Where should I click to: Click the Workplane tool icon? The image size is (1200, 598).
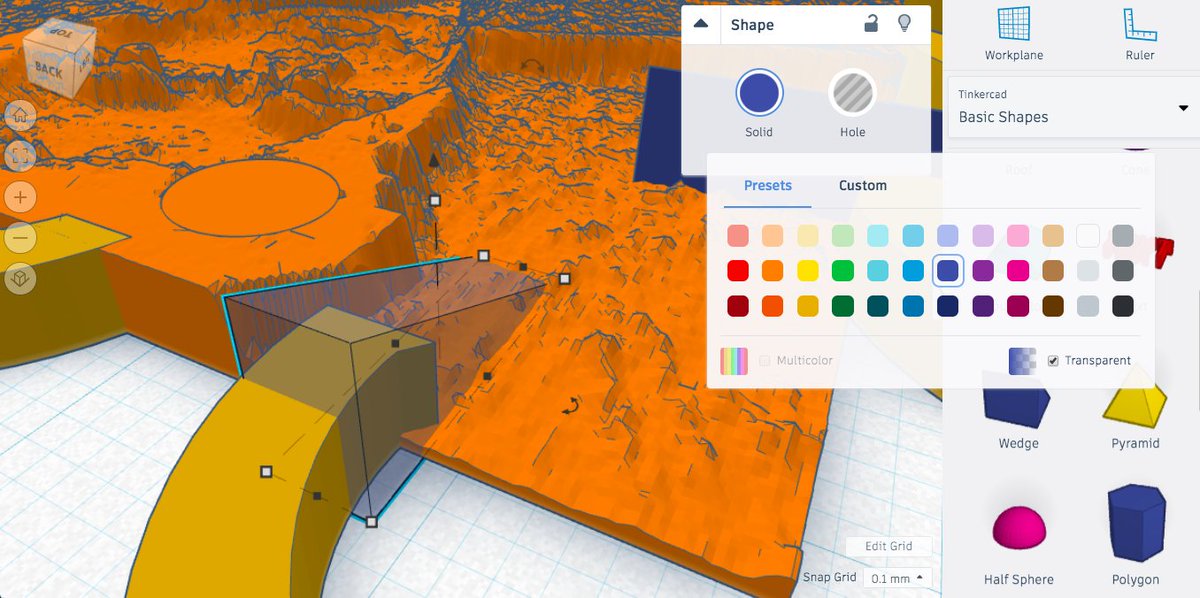click(1013, 23)
